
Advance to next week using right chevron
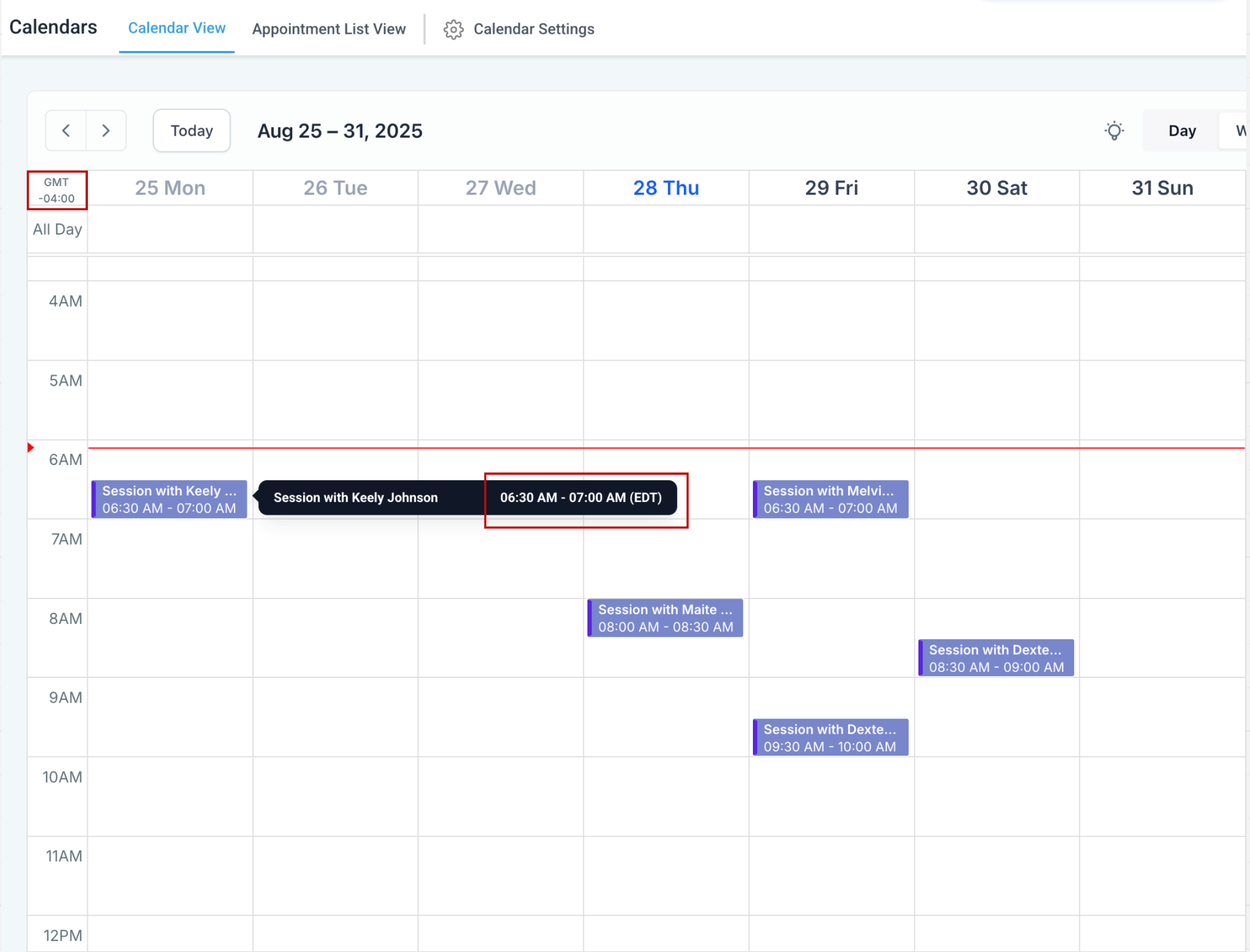(106, 130)
